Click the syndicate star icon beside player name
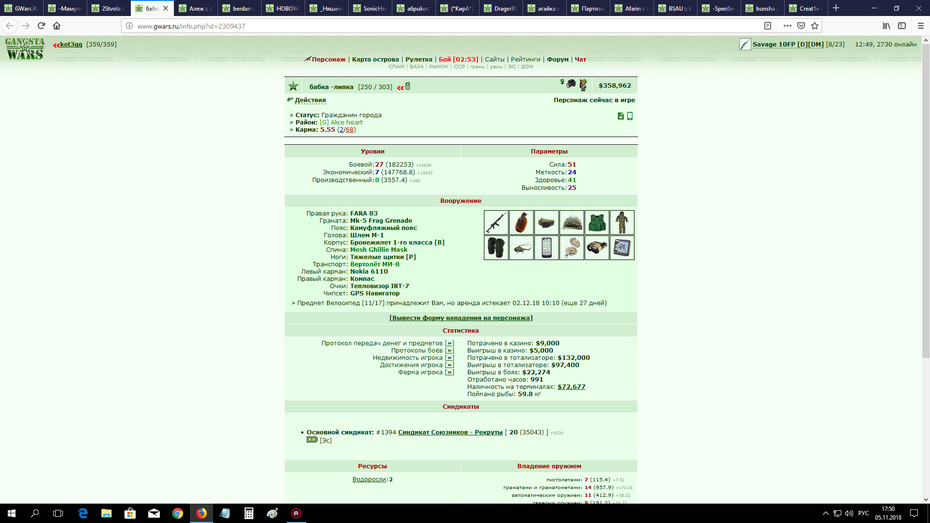930x523 pixels. 293,87
